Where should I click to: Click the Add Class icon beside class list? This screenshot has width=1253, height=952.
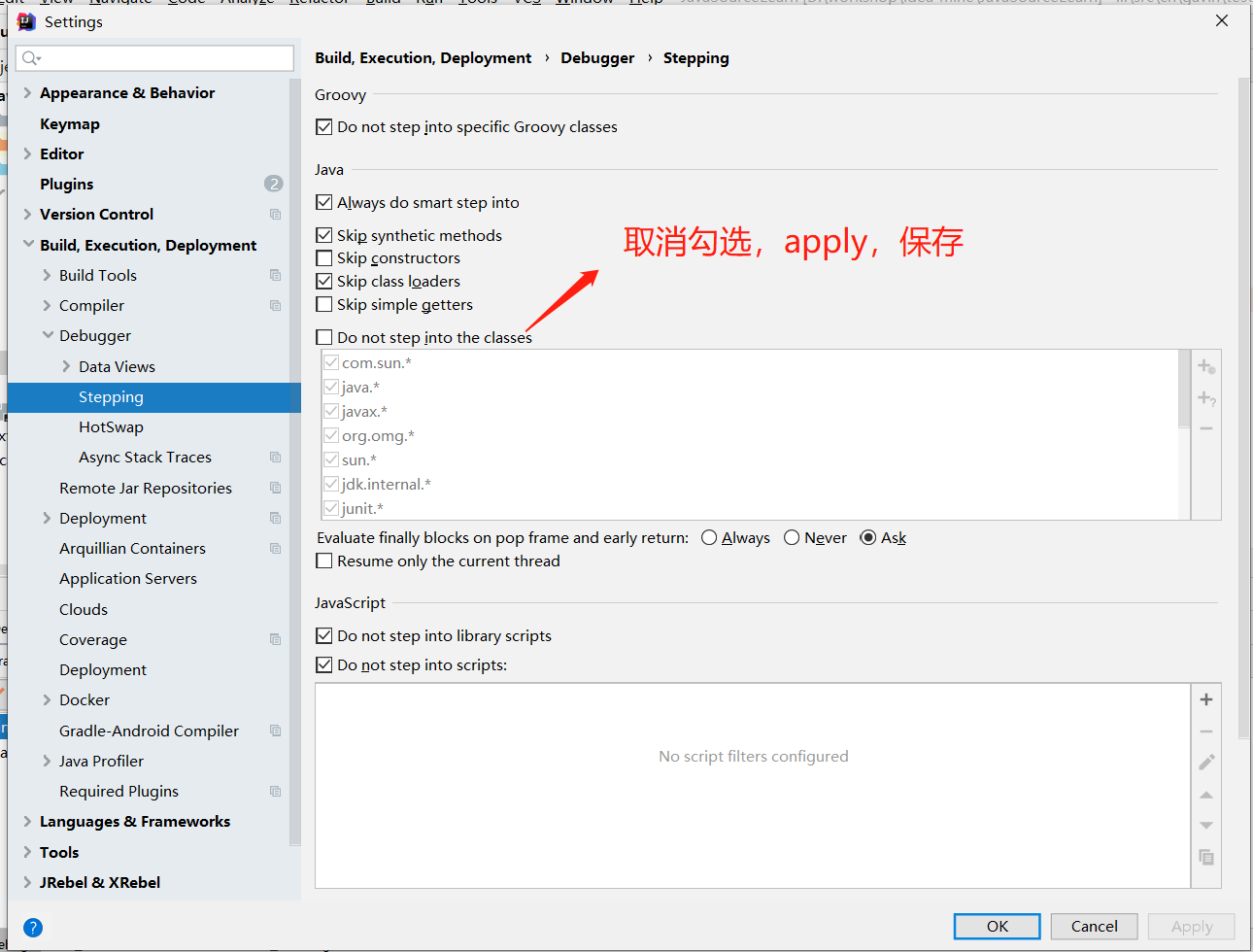click(x=1205, y=366)
